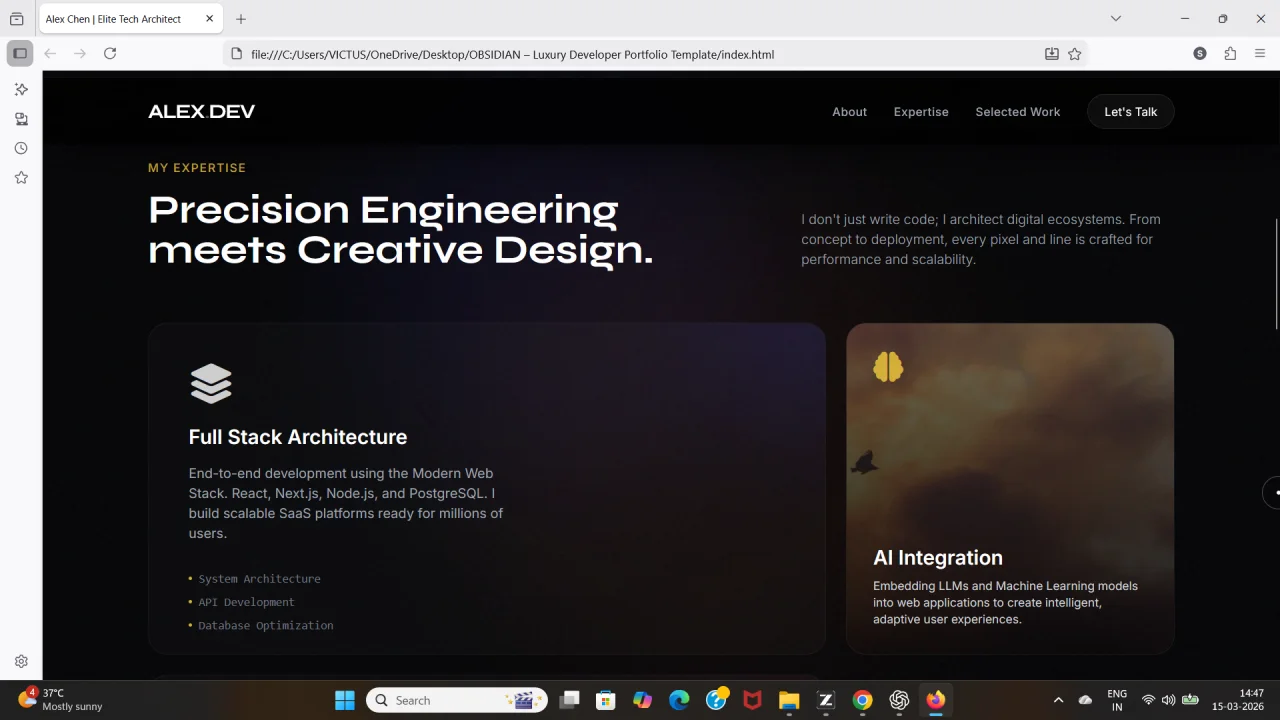Bookmark this page with star icon
Screen dimensions: 1280x720
pos(1075,54)
